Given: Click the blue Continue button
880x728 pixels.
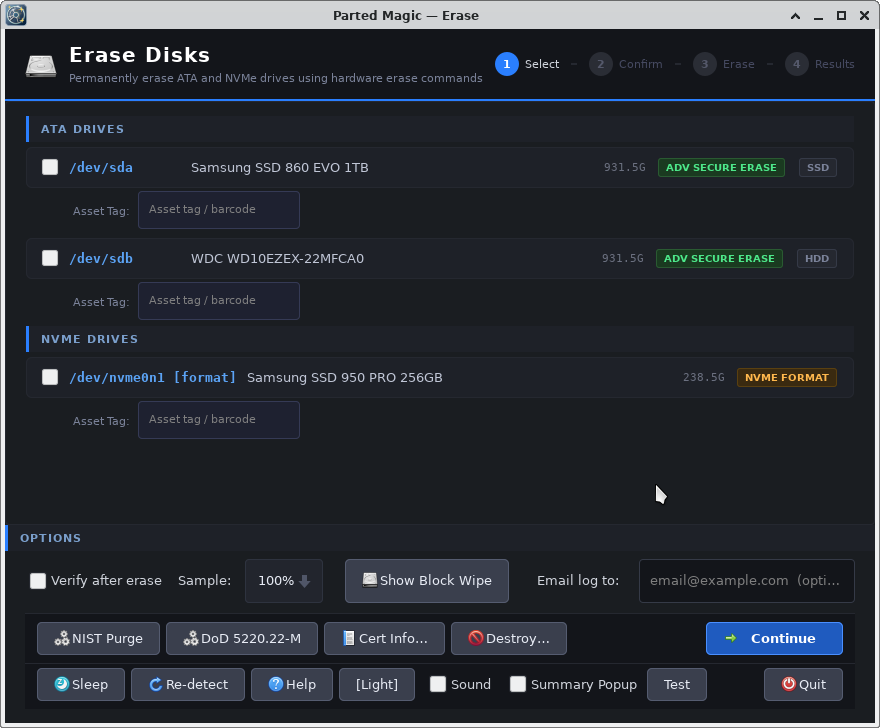Looking at the screenshot, I should 774,638.
